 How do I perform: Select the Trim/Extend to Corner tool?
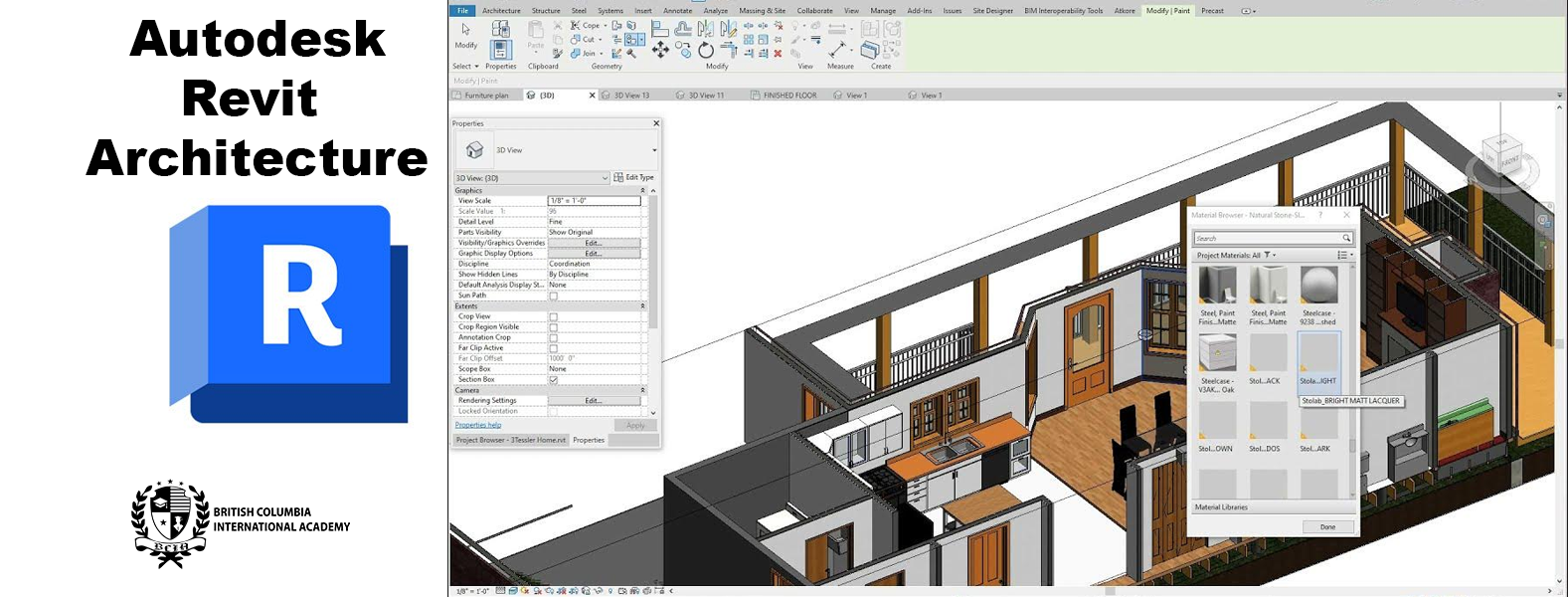tap(729, 50)
